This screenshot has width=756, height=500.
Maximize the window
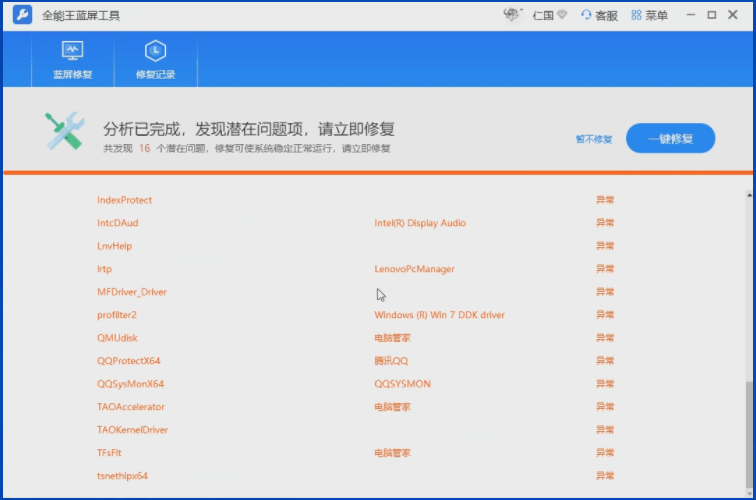point(712,15)
